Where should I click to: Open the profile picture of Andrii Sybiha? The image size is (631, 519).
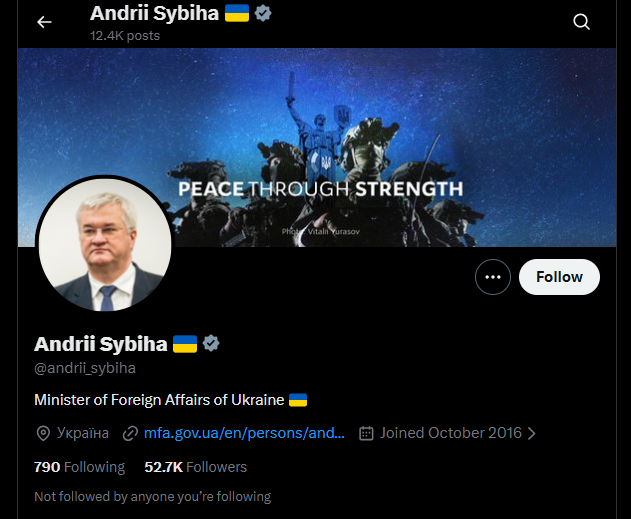click(x=105, y=245)
